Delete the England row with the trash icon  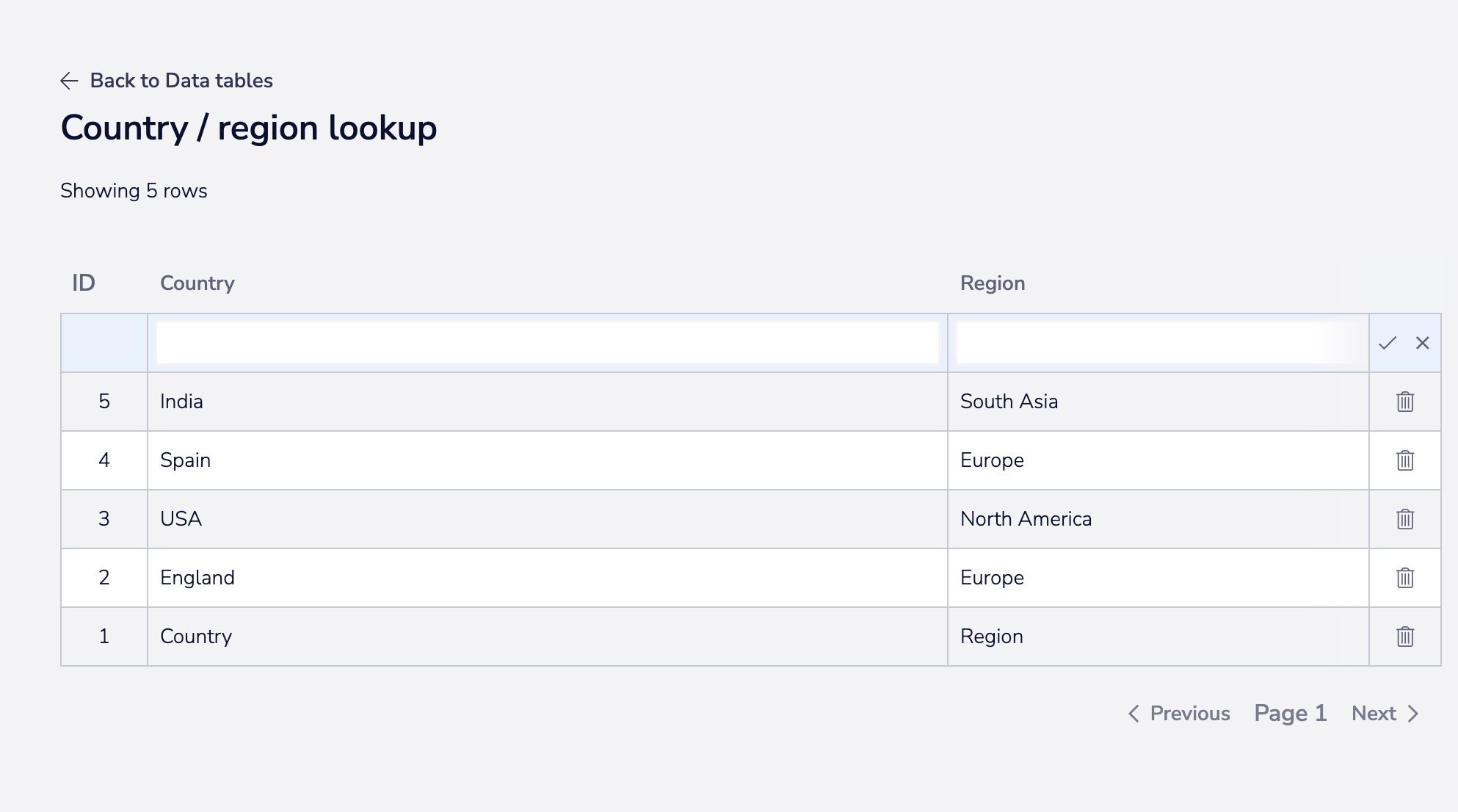pos(1404,578)
